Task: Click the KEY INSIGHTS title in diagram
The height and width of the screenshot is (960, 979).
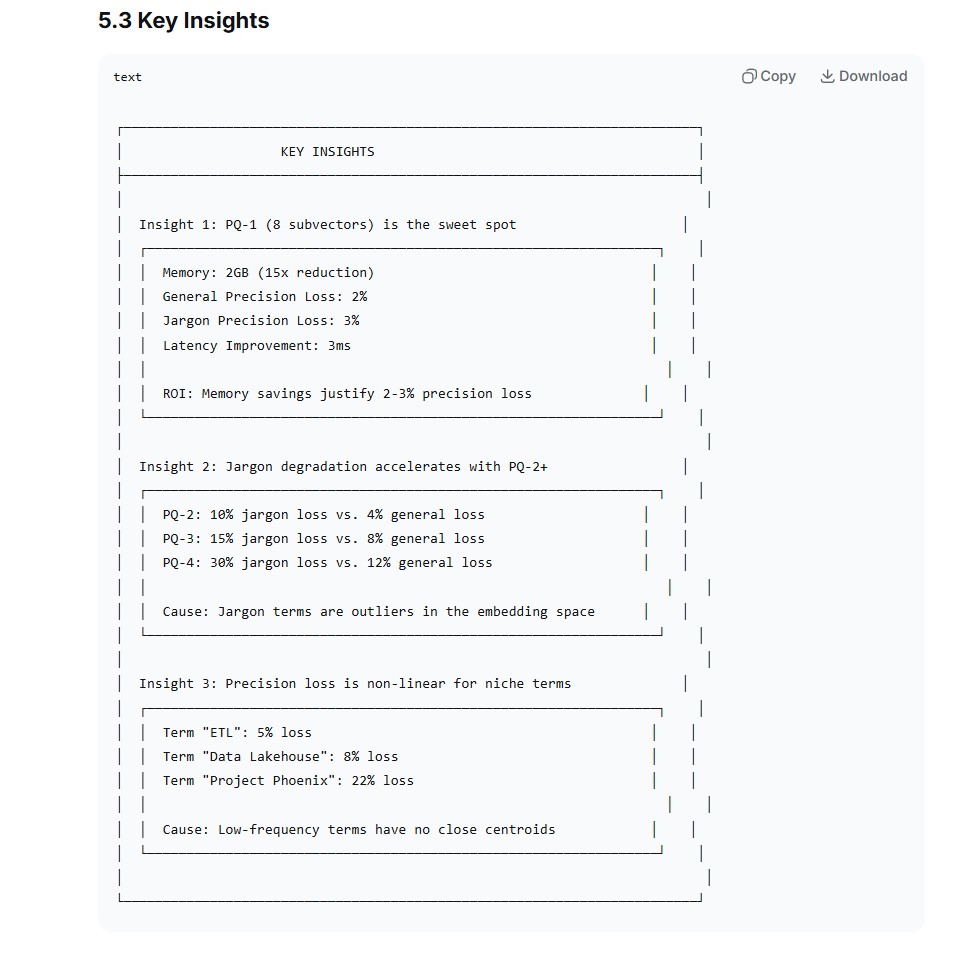Action: point(327,152)
